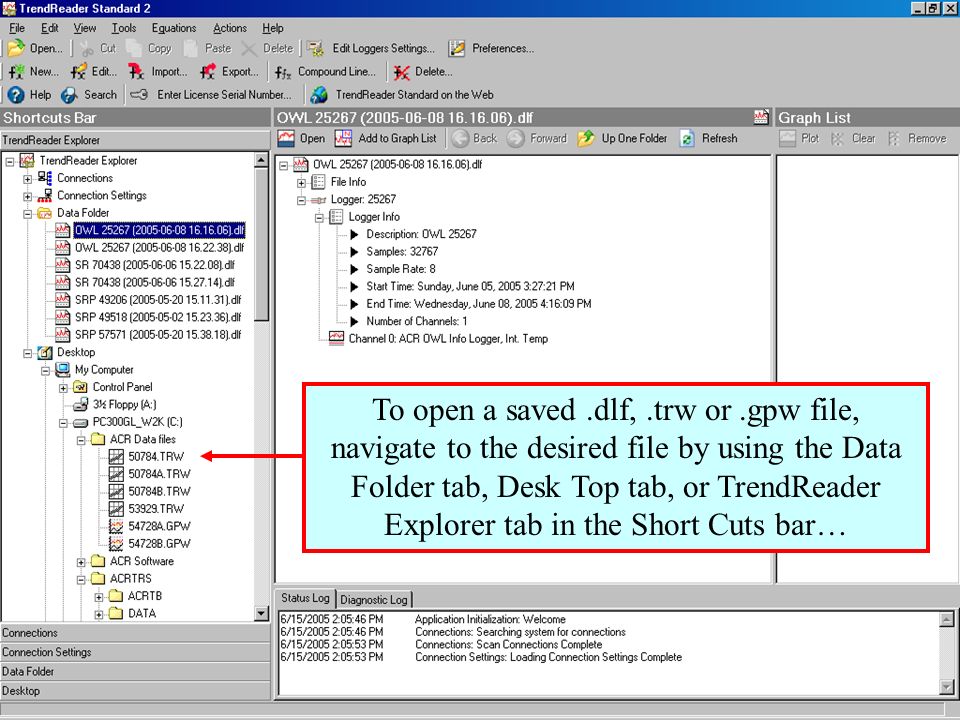Screen dimensions: 960x720
Task: Click the status log scrollbar down arrow
Action: pos(947,686)
